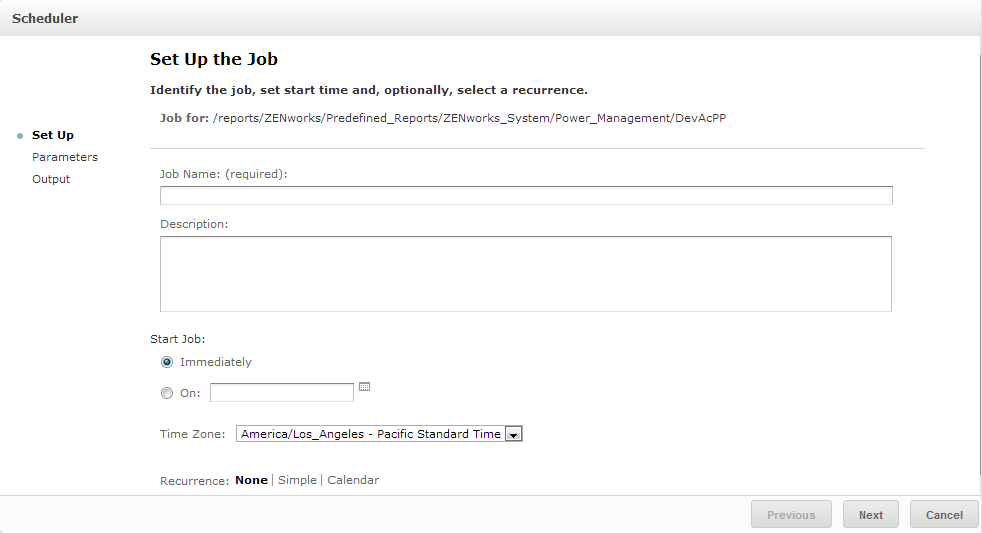Click the Set Up step bullet
This screenshot has height=533, width=982.
(x=20, y=136)
